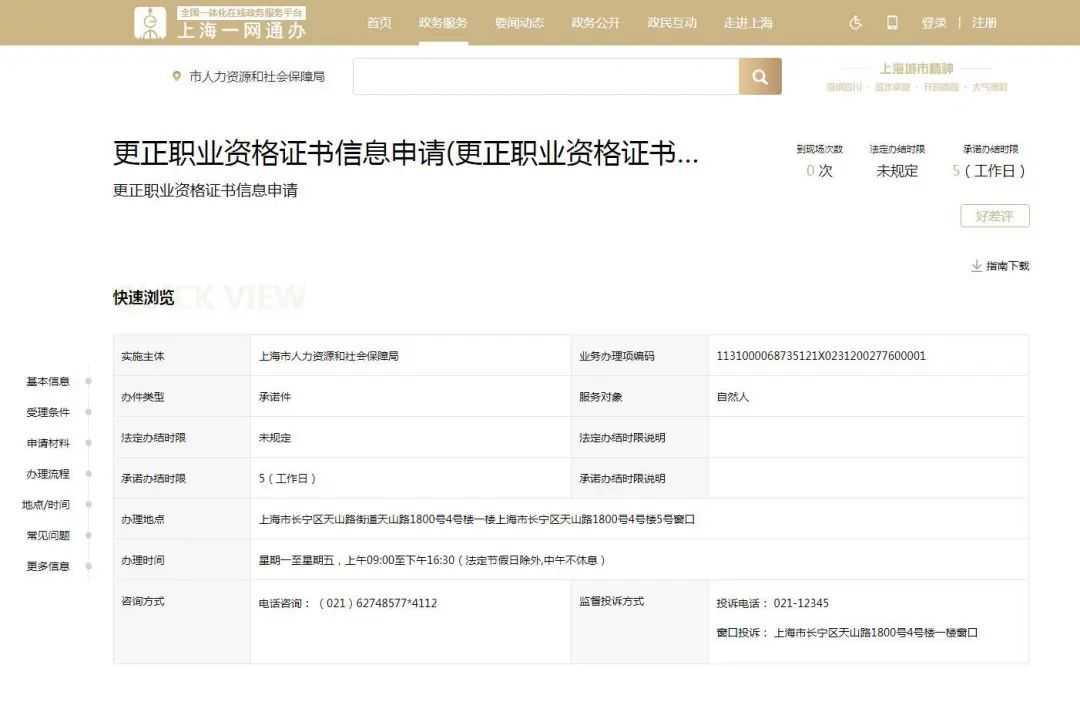This screenshot has height=722, width=1080.
Task: Click the 上海一网通办 logo icon
Action: pos(150,23)
